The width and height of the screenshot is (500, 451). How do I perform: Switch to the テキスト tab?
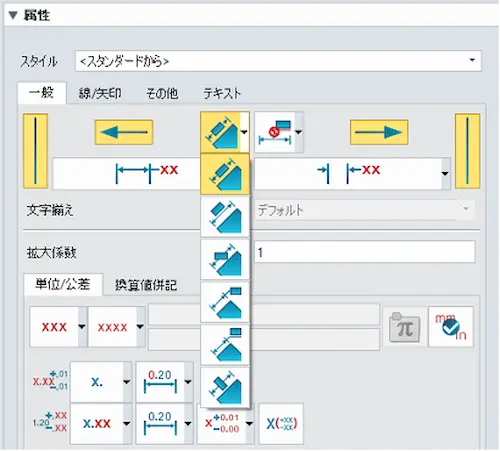click(x=222, y=93)
